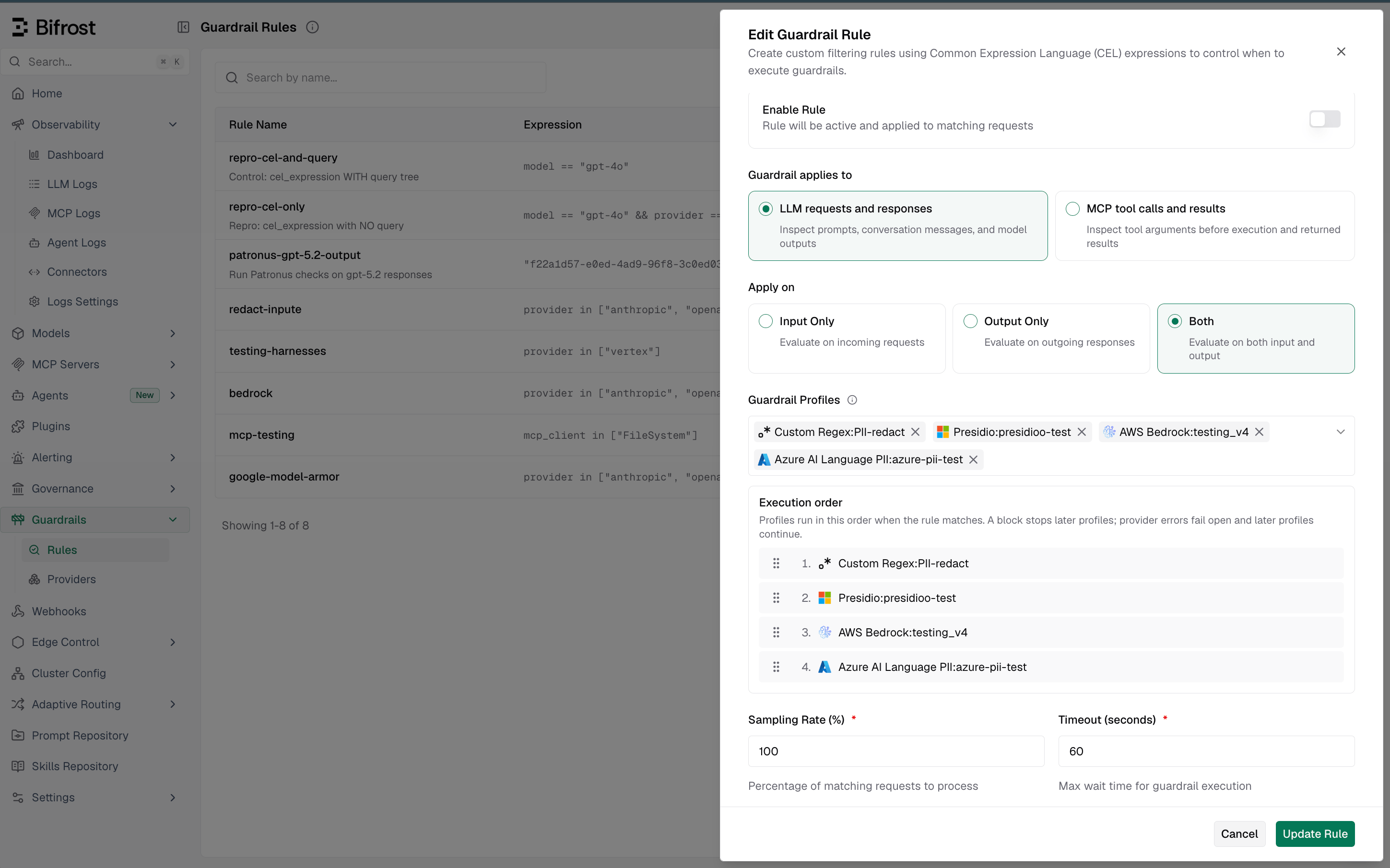Viewport: 1390px width, 868px height.
Task: Open the repro-cel-and-query rule row
Action: pyautogui.click(x=467, y=166)
